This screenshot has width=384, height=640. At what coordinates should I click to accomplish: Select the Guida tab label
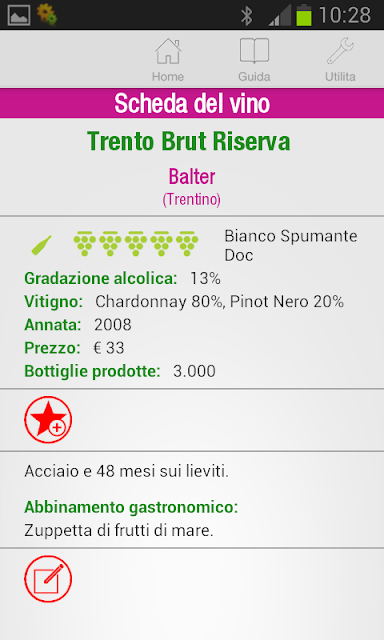(254, 76)
